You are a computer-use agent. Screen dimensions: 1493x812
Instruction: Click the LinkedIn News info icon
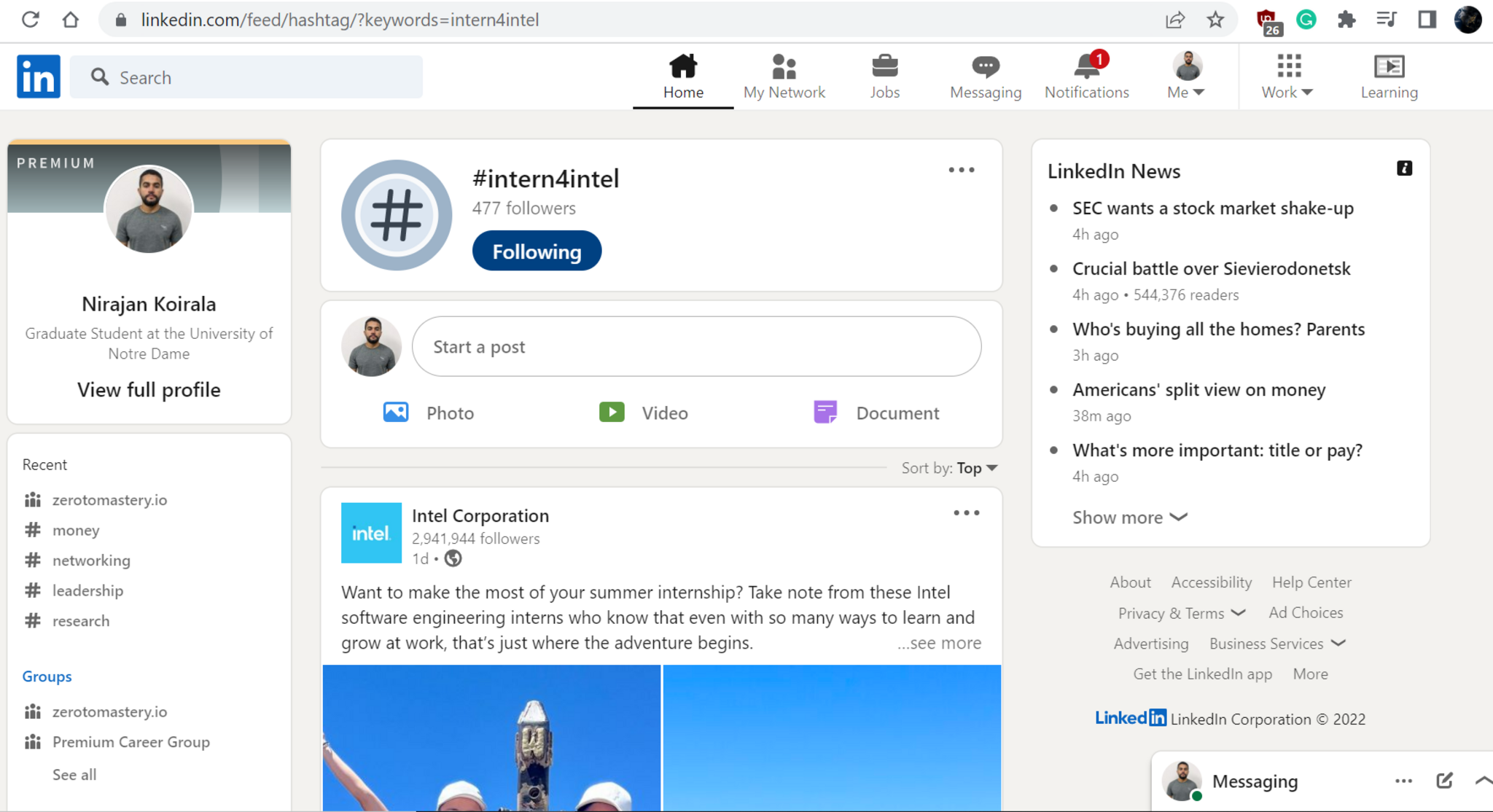coord(1404,168)
